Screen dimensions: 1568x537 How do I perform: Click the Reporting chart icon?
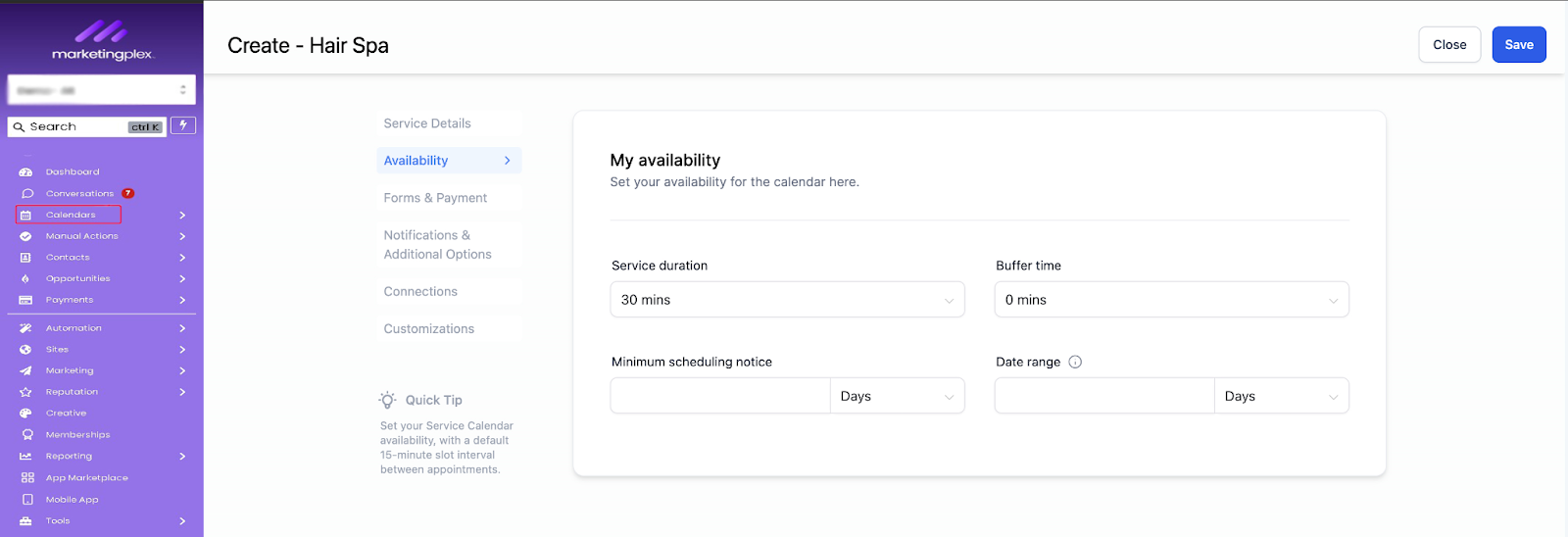[x=25, y=457]
